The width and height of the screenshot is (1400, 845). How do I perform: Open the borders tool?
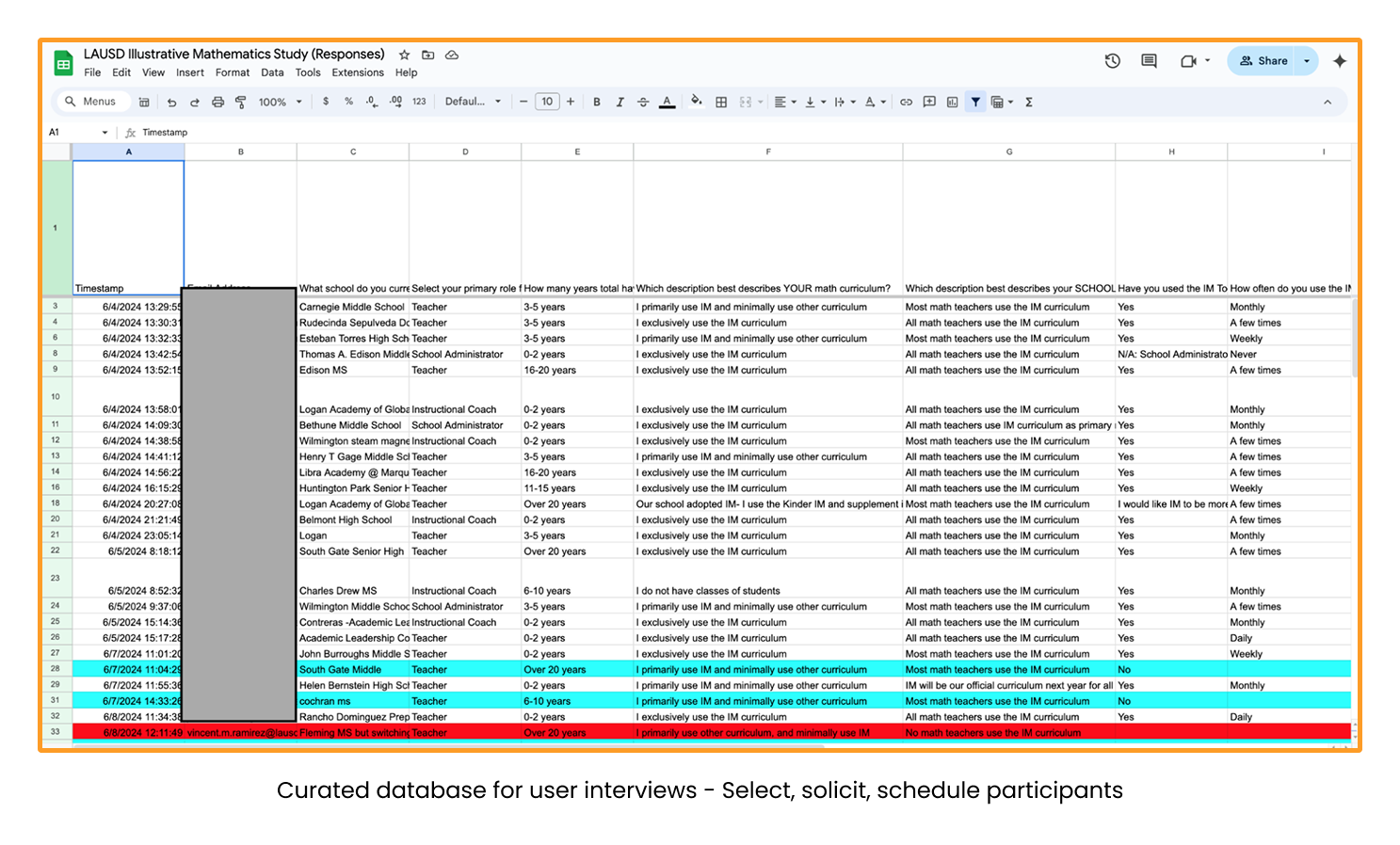721,102
